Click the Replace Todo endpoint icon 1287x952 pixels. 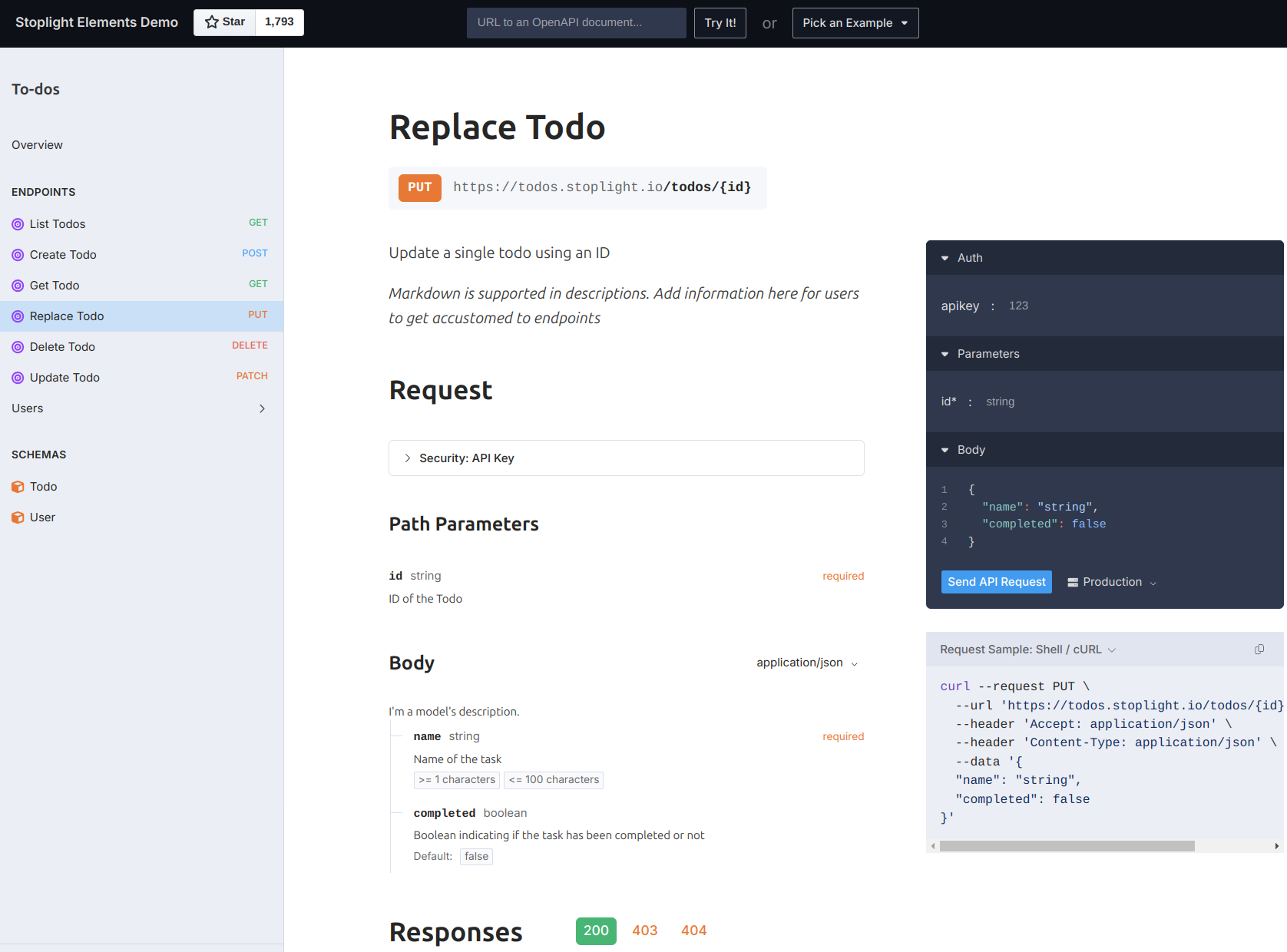point(18,316)
